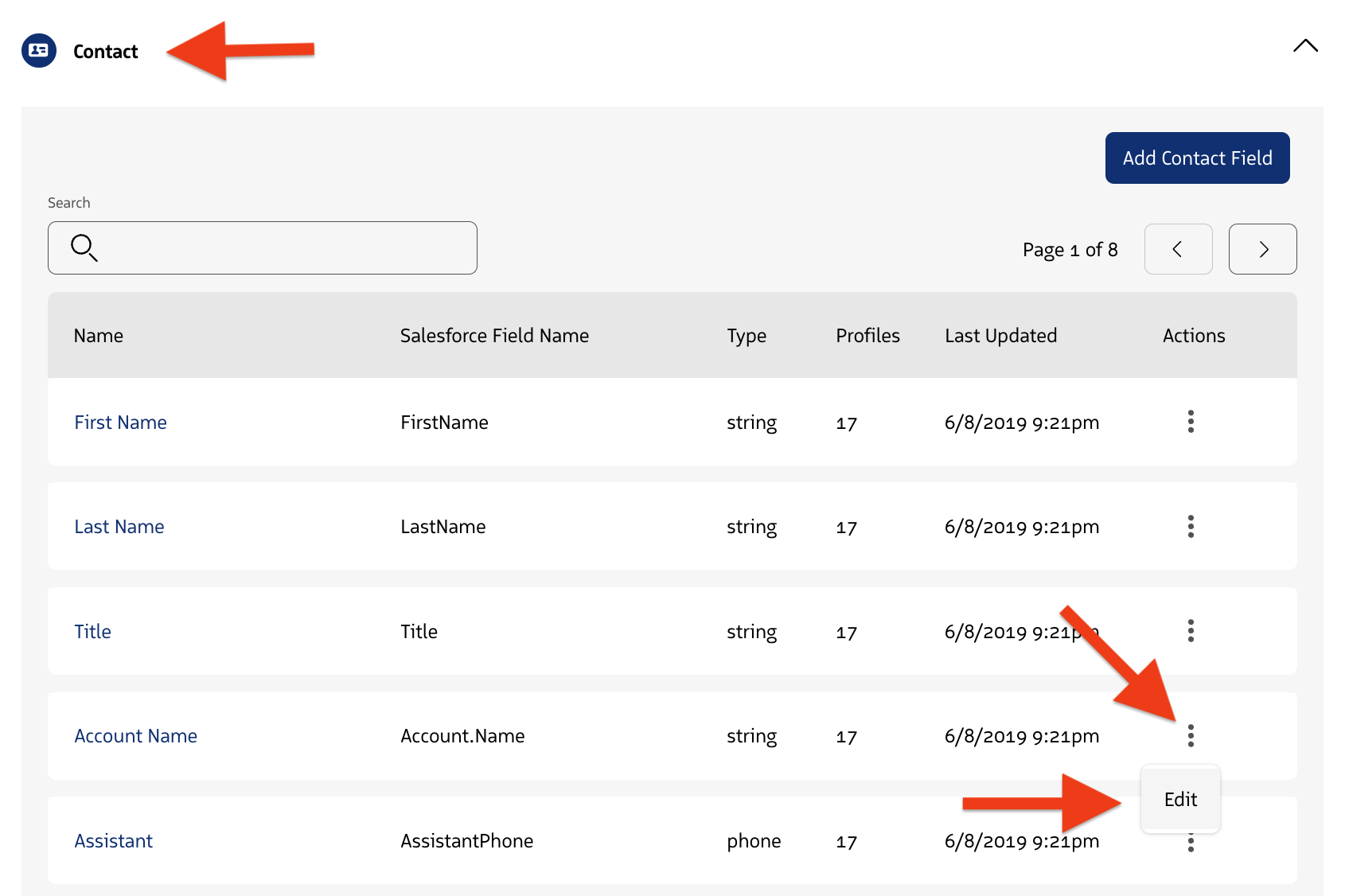Screen dimensions: 1345x896
Task: Click the Page 1 of 8 indicator
Action: (x=1070, y=249)
